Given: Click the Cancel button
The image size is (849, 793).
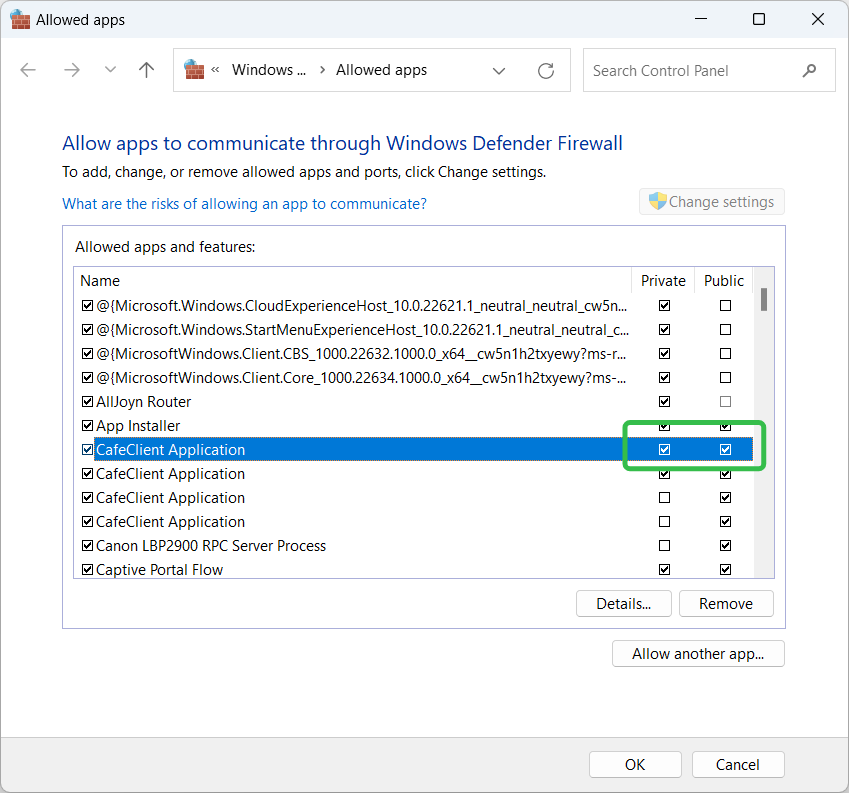Looking at the screenshot, I should 738,764.
